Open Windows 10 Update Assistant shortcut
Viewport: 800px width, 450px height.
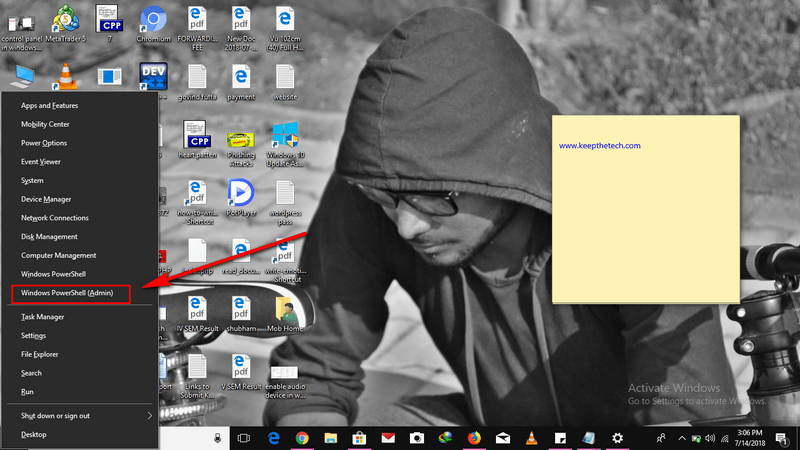[x=285, y=144]
